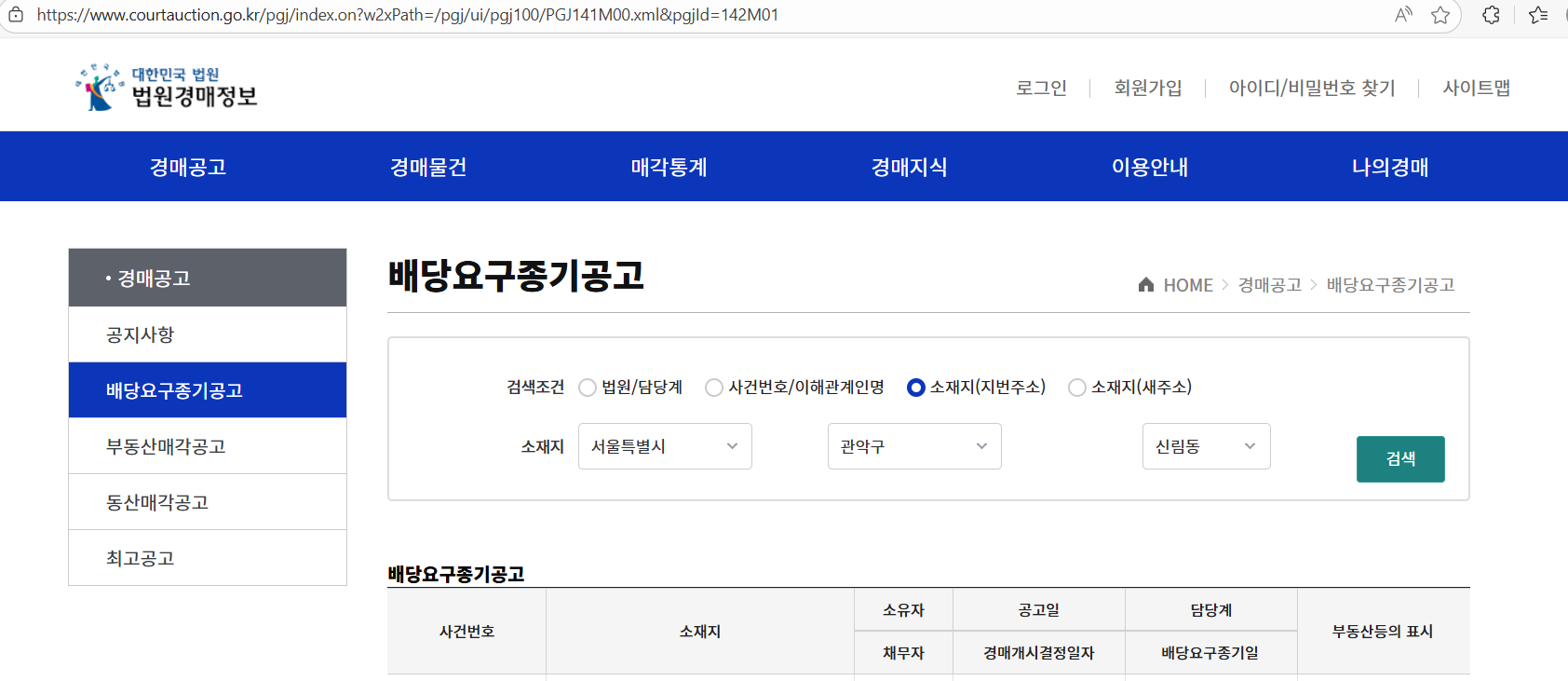Click the 부동산등의 표시 column header
The width and height of the screenshot is (1568, 681).
click(1383, 632)
